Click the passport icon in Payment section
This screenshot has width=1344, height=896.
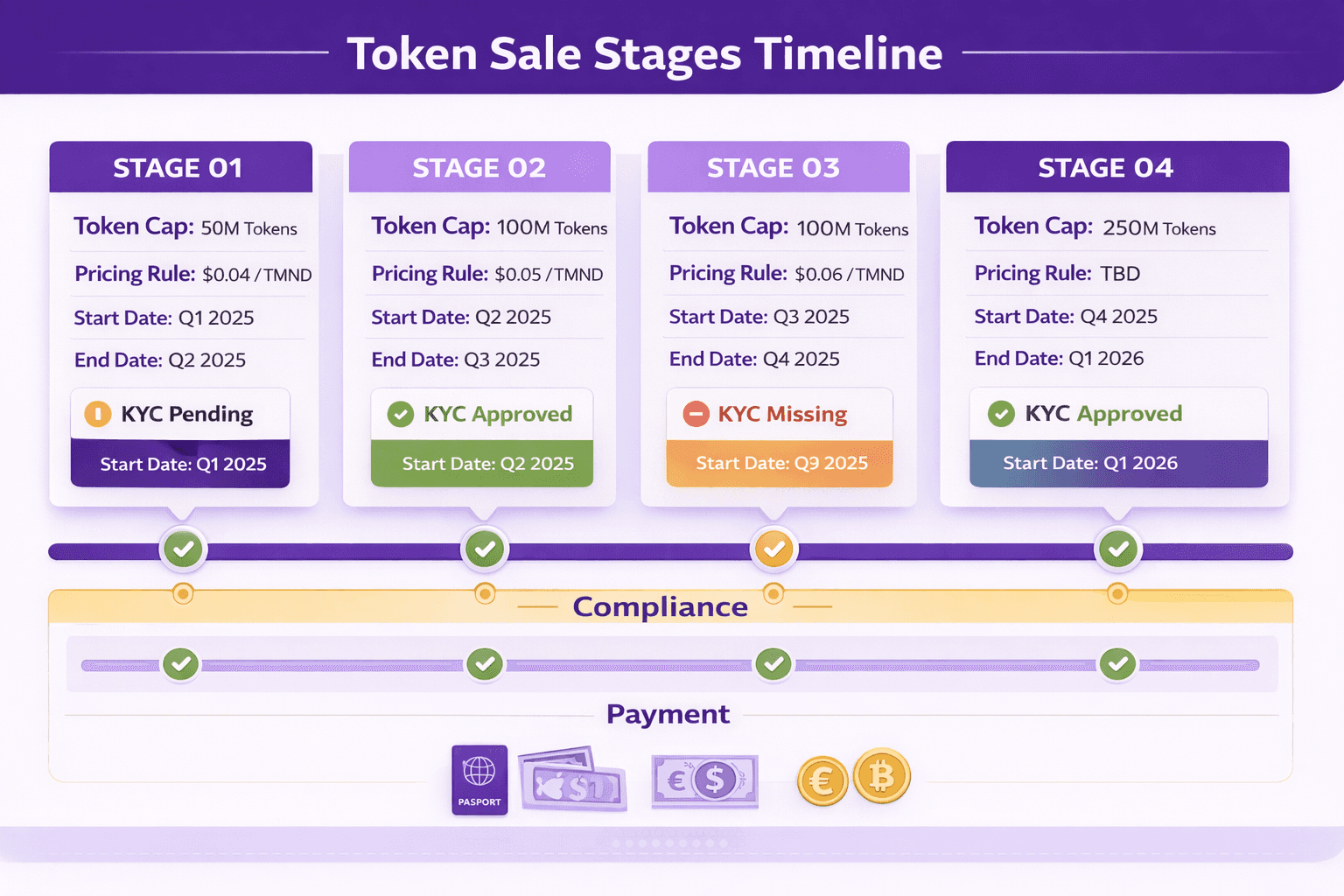479,780
